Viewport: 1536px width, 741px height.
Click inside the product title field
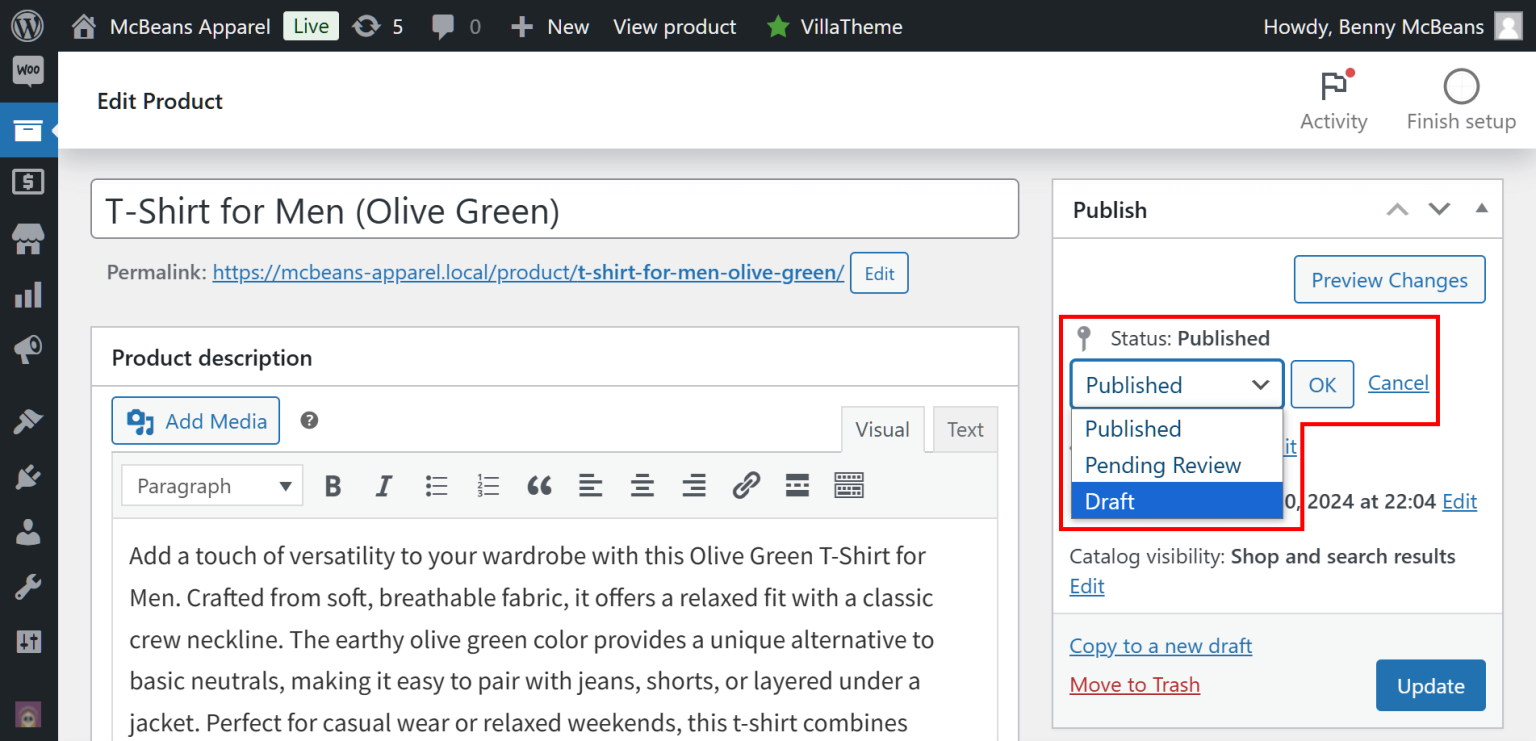click(554, 208)
